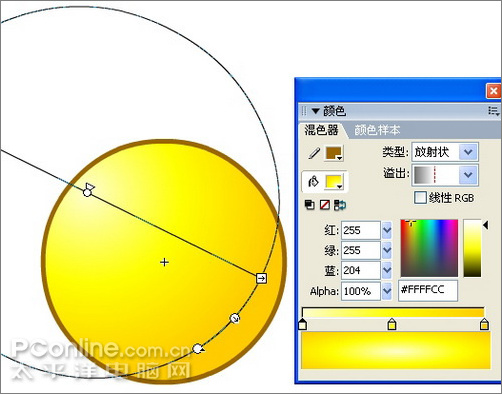Click the brightness slider bar
The width and height of the screenshot is (502, 394).
[472, 248]
